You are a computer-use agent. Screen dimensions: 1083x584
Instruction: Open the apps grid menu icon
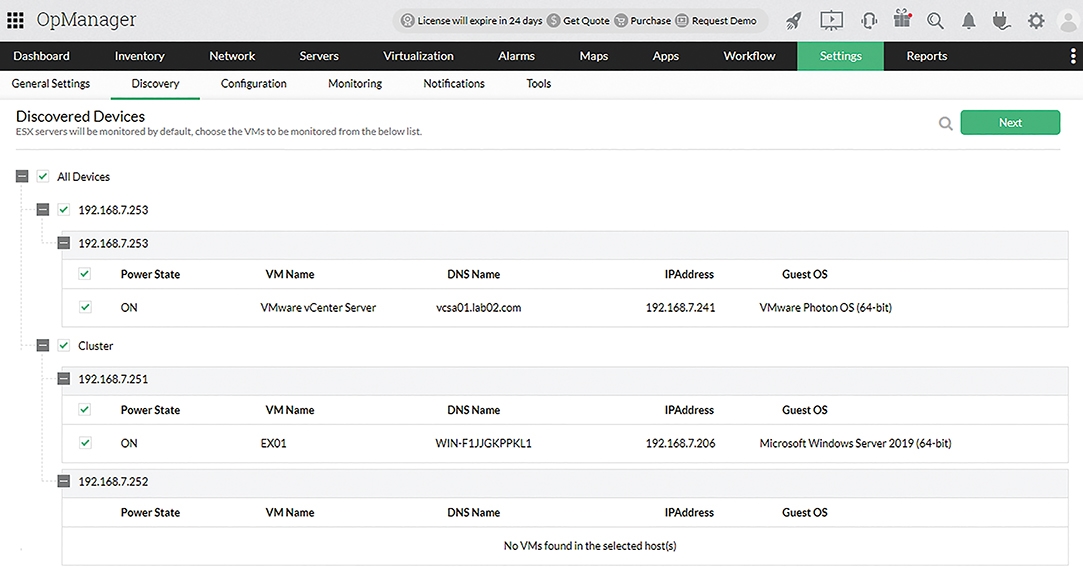tap(15, 20)
